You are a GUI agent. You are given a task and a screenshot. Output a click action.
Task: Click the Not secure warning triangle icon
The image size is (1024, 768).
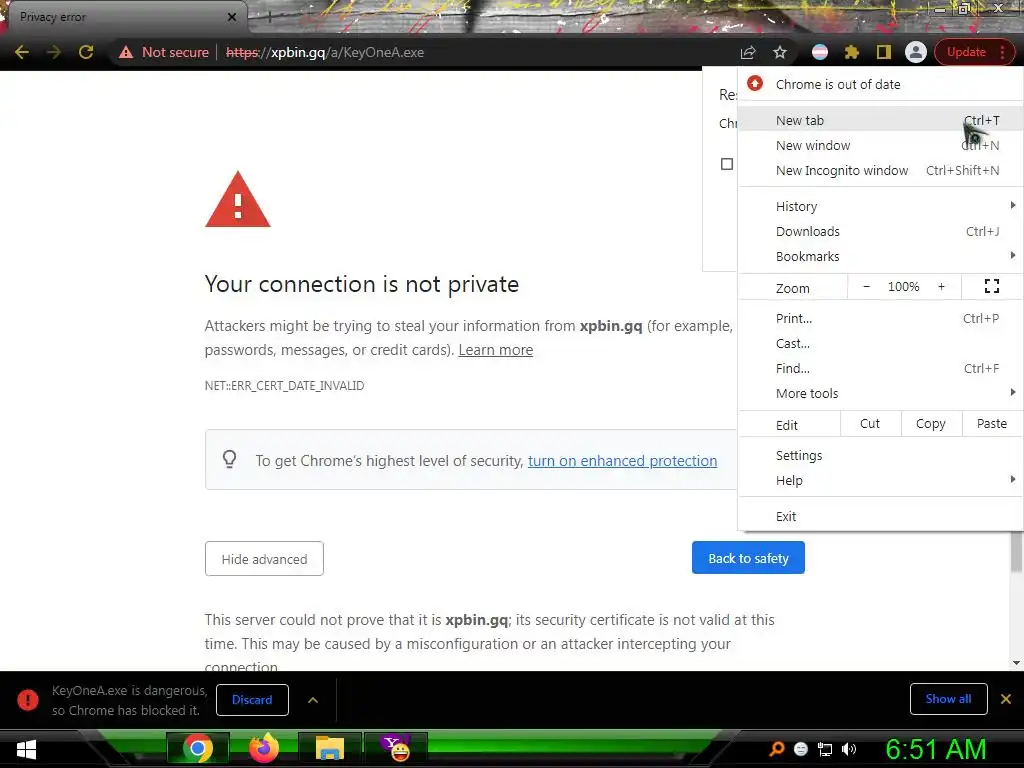click(x=126, y=52)
